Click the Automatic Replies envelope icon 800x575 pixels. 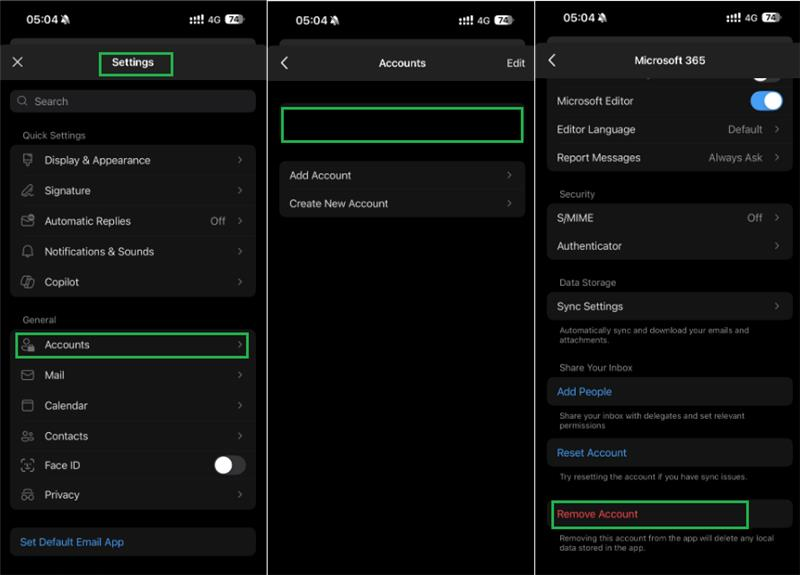(x=28, y=220)
